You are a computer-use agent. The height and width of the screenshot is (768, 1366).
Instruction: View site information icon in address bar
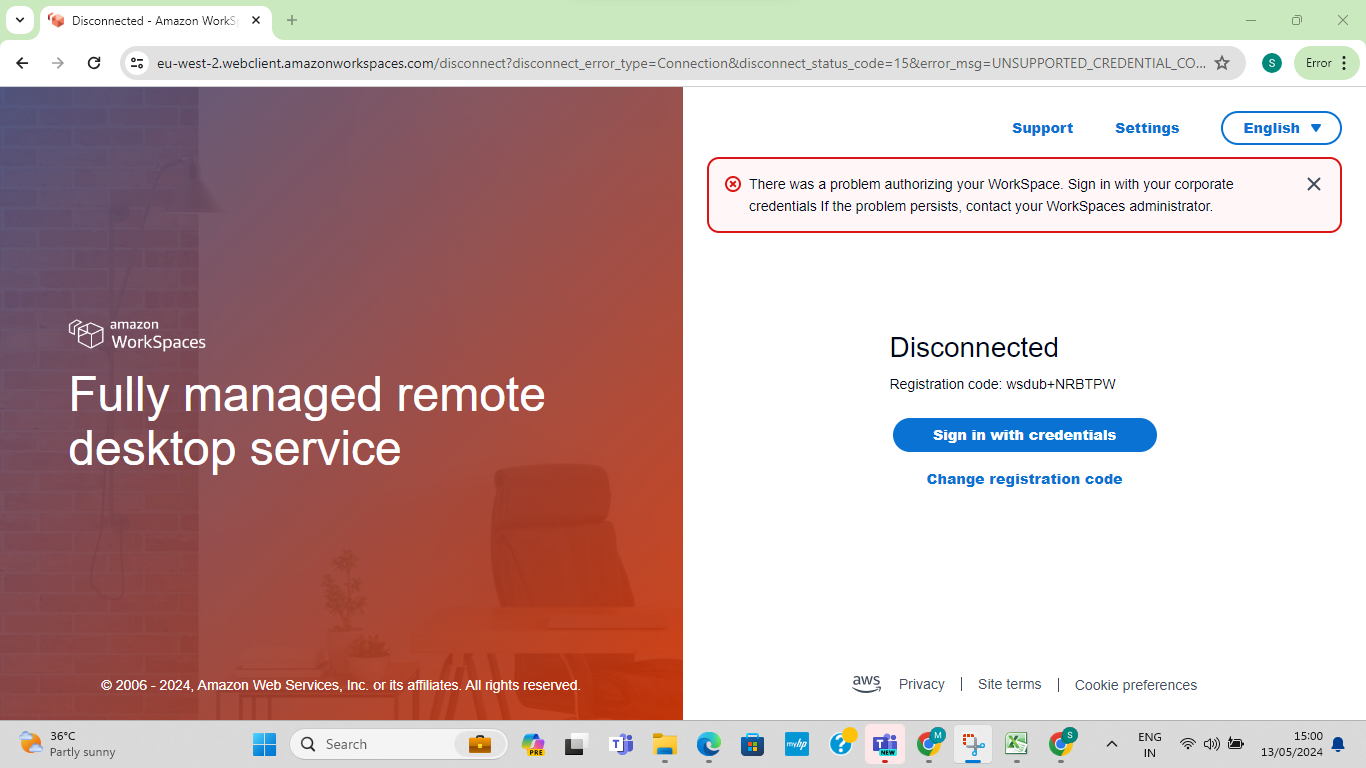(138, 63)
